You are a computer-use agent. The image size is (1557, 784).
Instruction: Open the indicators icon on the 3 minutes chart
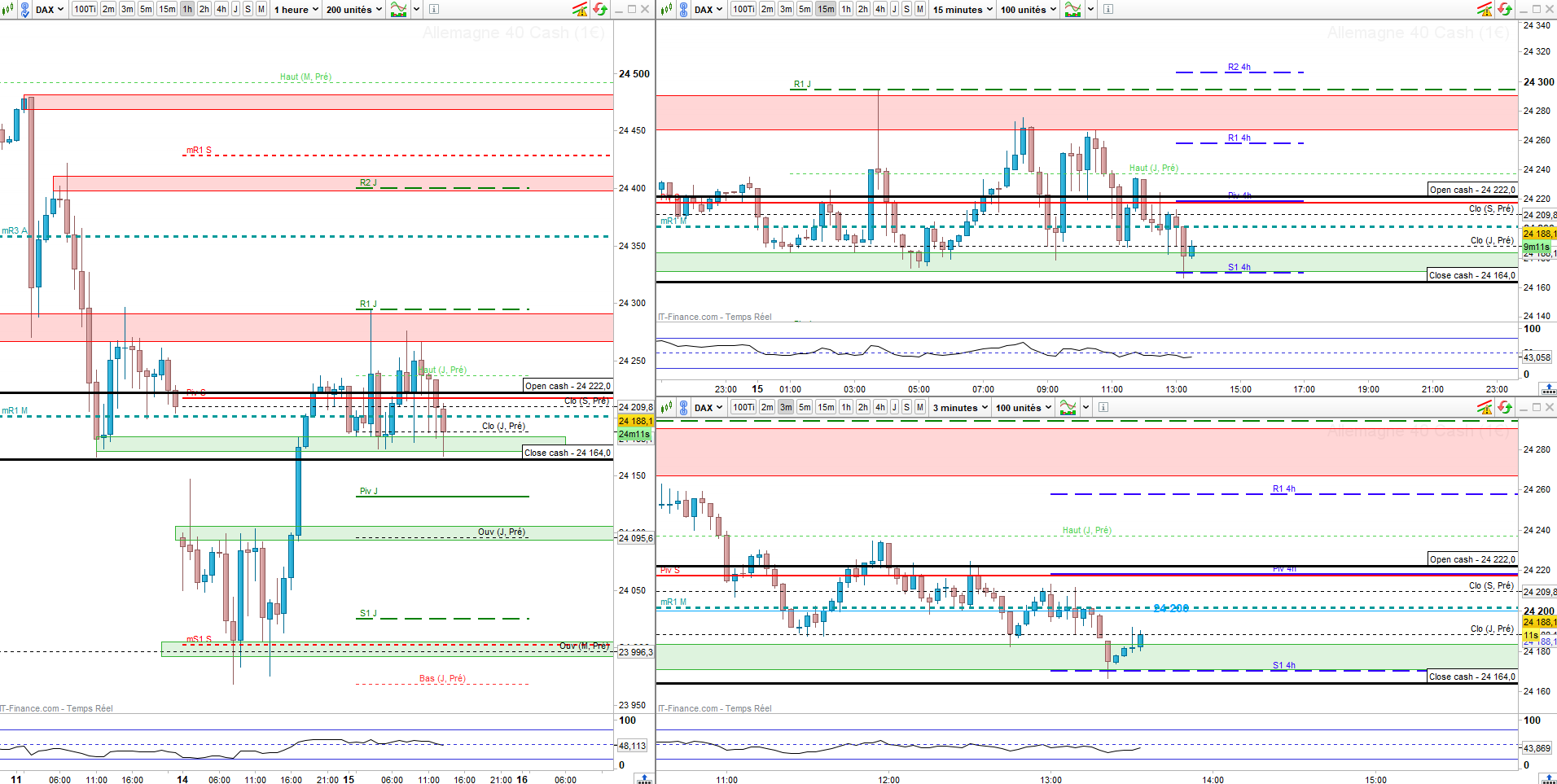click(x=1068, y=407)
